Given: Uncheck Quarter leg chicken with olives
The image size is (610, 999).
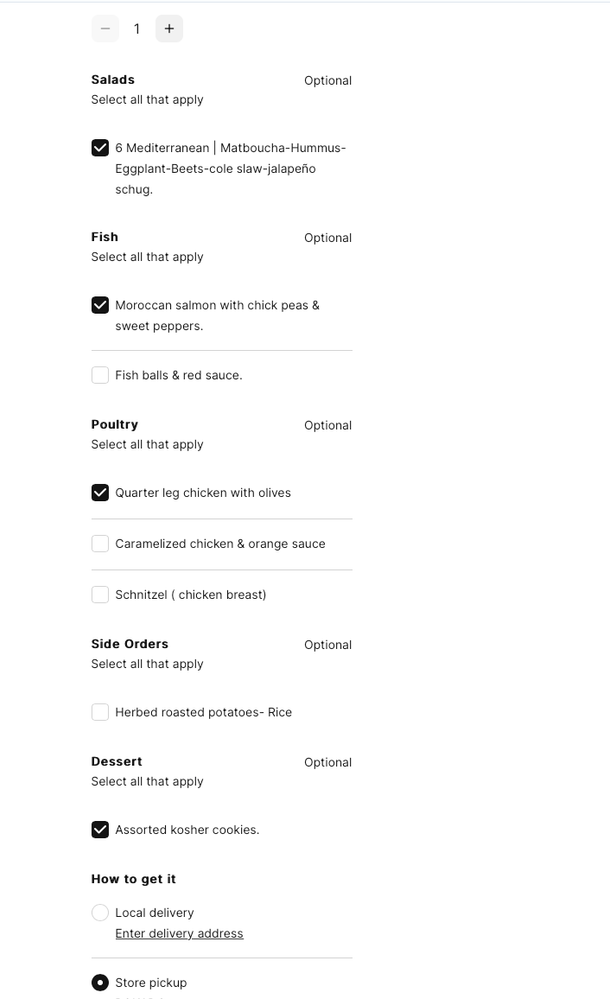Looking at the screenshot, I should pyautogui.click(x=100, y=492).
